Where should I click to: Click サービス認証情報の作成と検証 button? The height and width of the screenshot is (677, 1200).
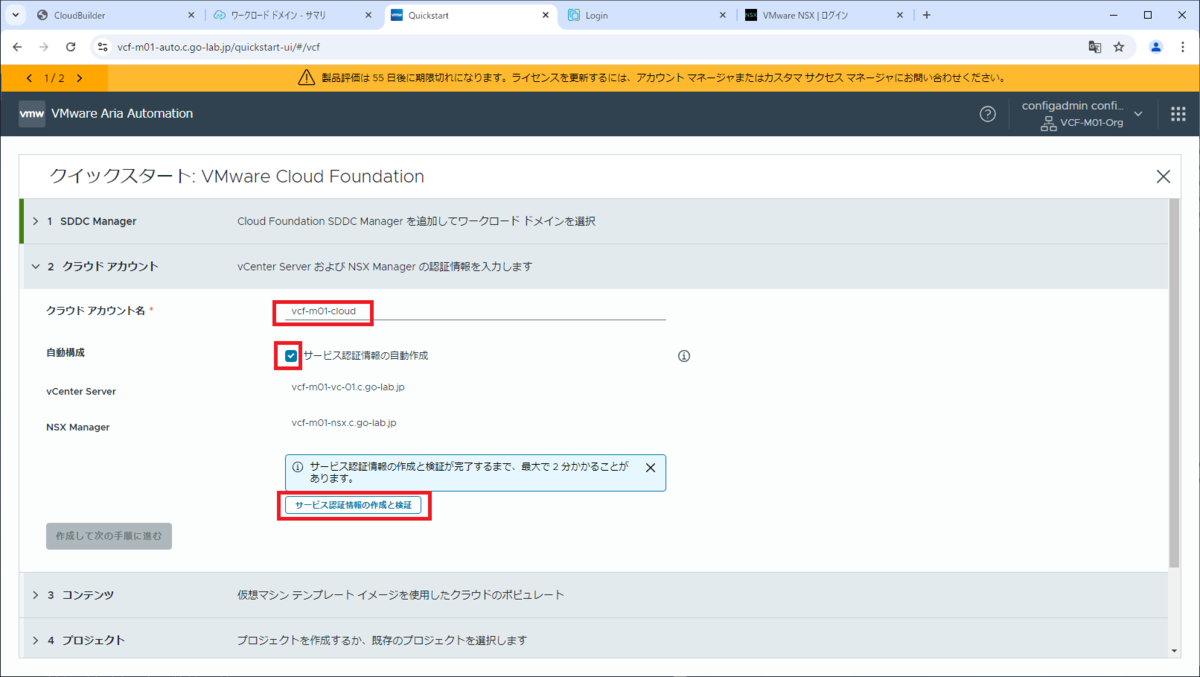click(x=353, y=506)
